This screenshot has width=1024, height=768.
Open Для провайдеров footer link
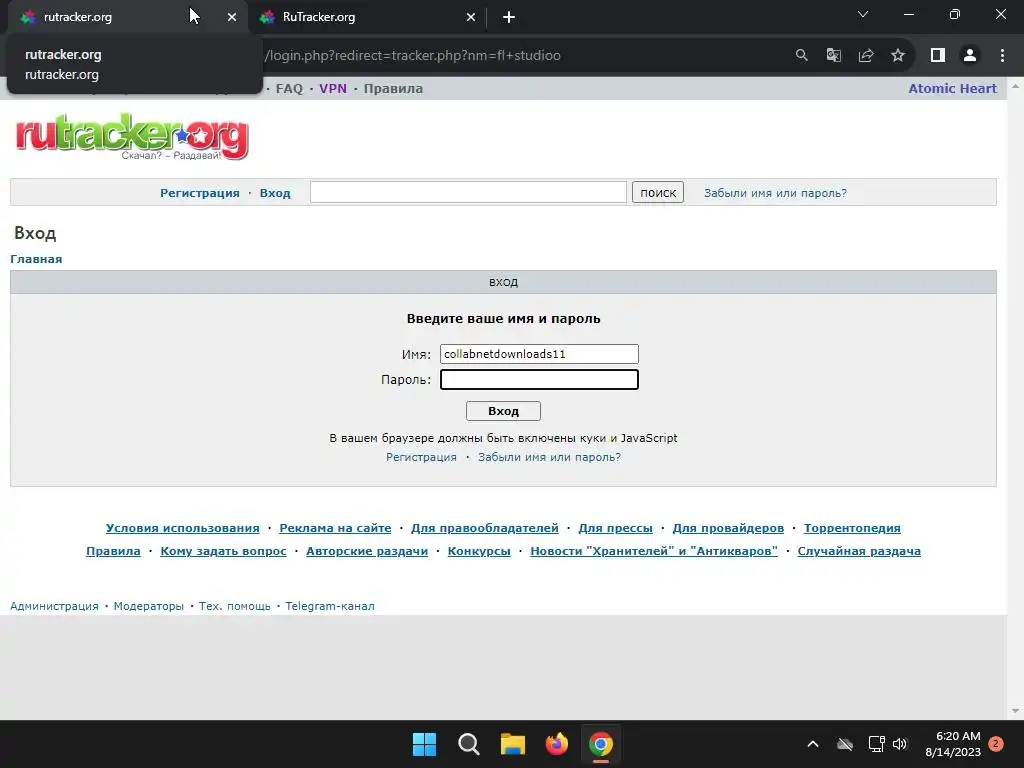pyautogui.click(x=728, y=528)
